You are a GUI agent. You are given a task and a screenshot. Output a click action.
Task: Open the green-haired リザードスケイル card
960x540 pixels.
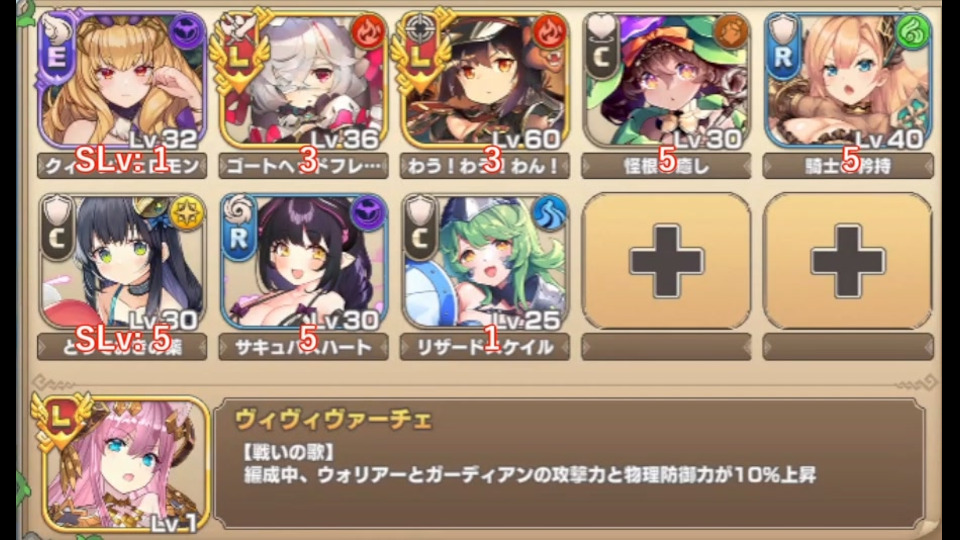(x=485, y=262)
